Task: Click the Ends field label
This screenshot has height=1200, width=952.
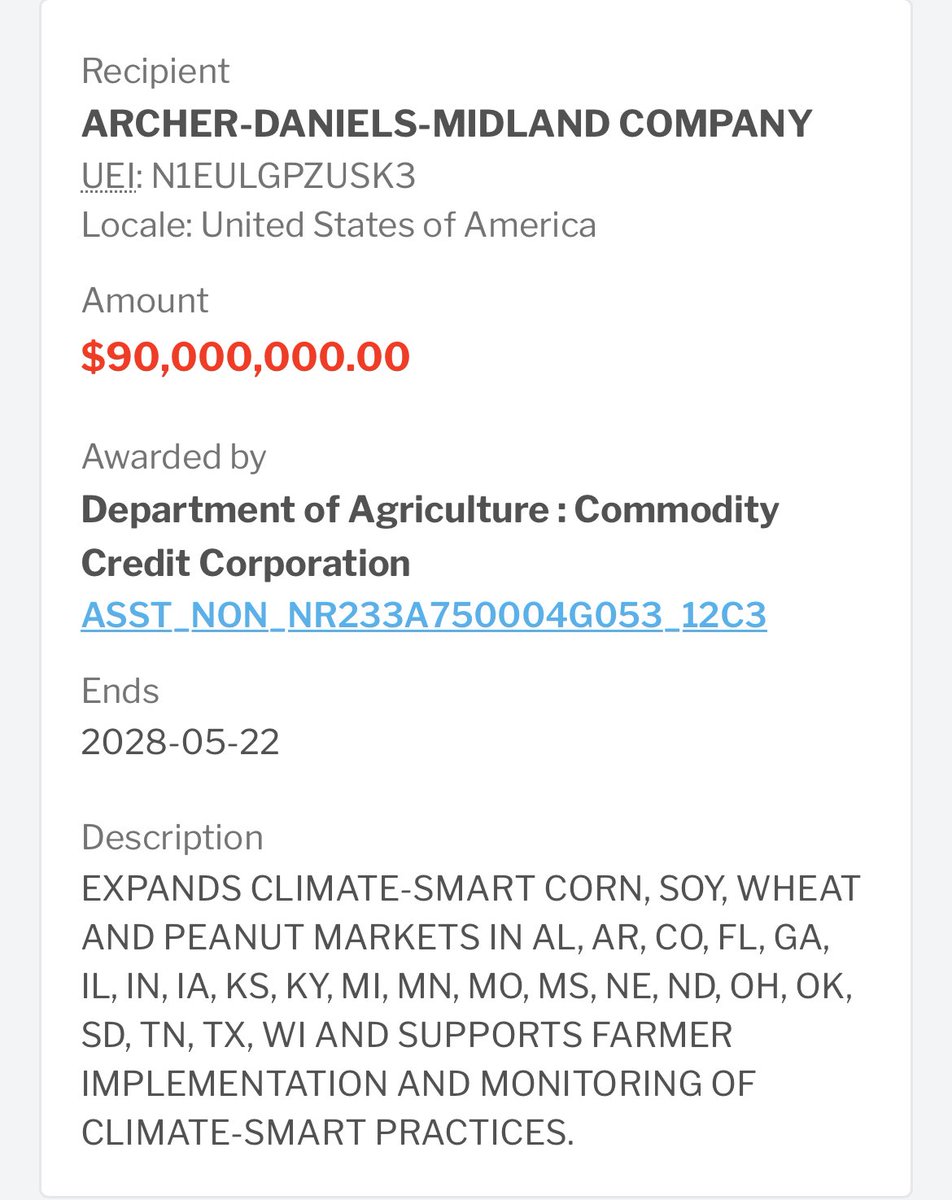Action: click(120, 691)
